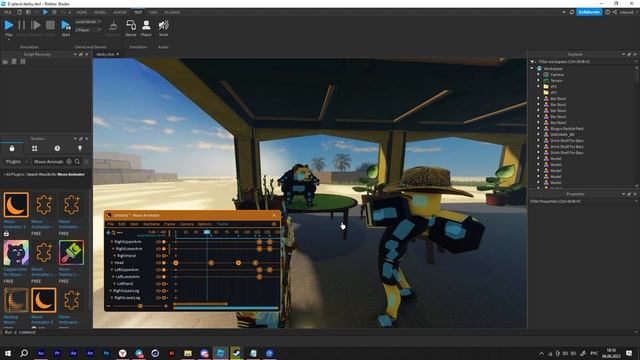Open the Theme menu in Moon Animator
640x360 pixels.
[222, 224]
